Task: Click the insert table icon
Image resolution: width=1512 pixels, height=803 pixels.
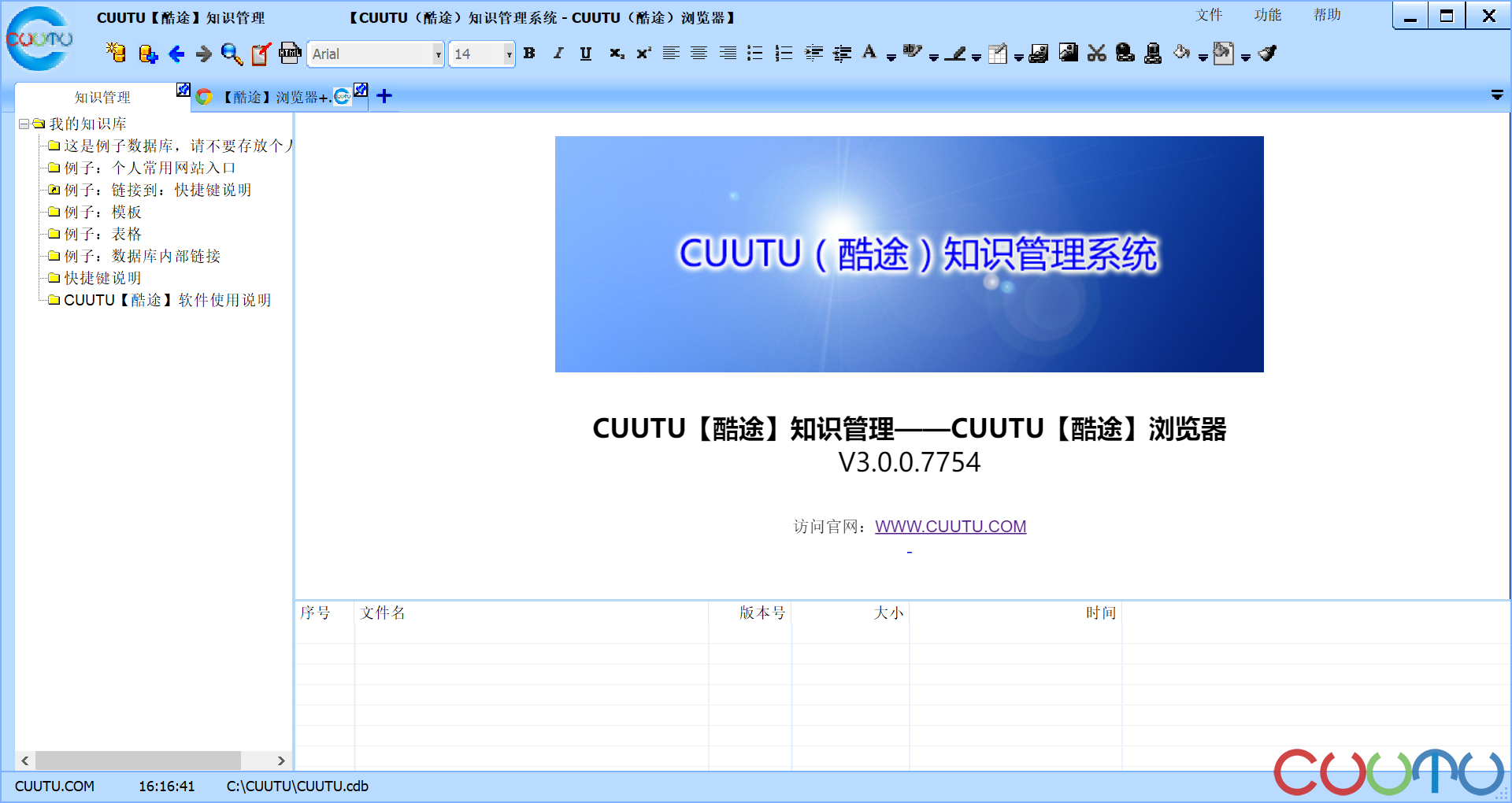Action: 998,53
